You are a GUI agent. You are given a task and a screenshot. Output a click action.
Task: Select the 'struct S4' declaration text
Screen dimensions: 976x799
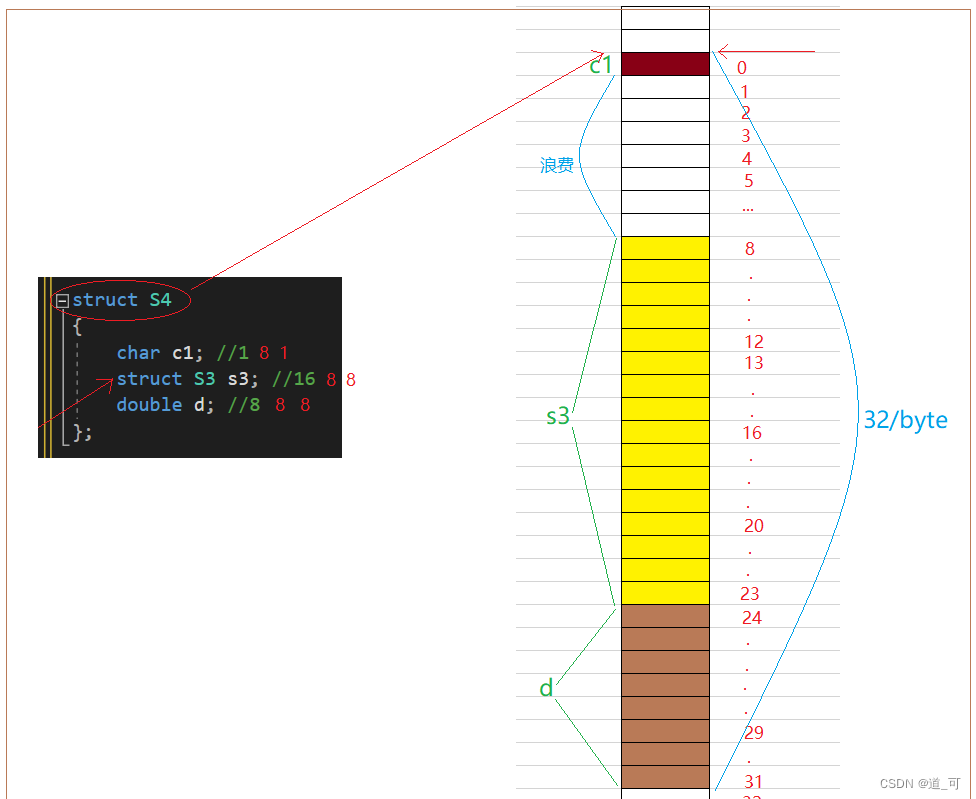pyautogui.click(x=122, y=300)
